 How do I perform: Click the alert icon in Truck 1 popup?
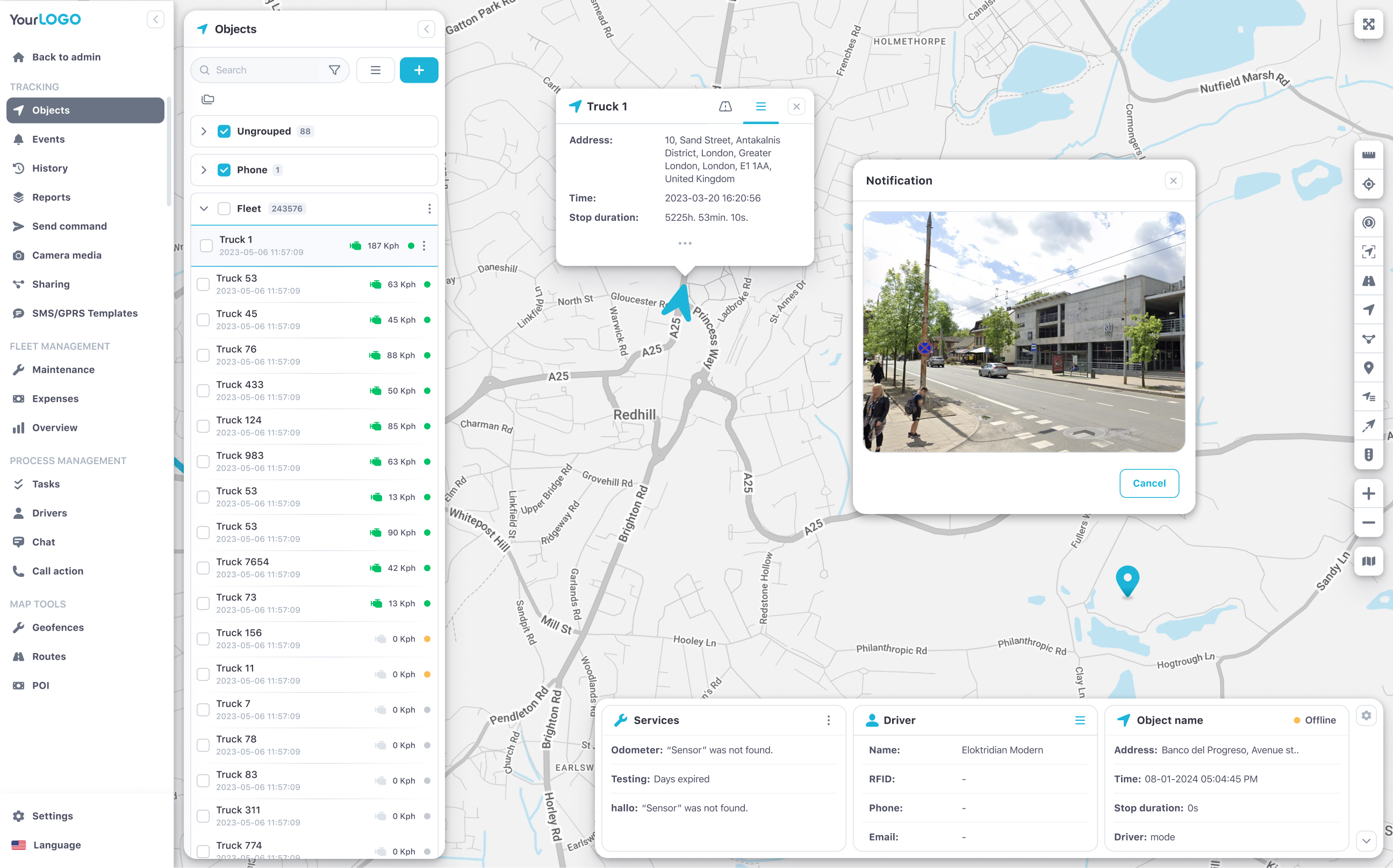tap(726, 106)
